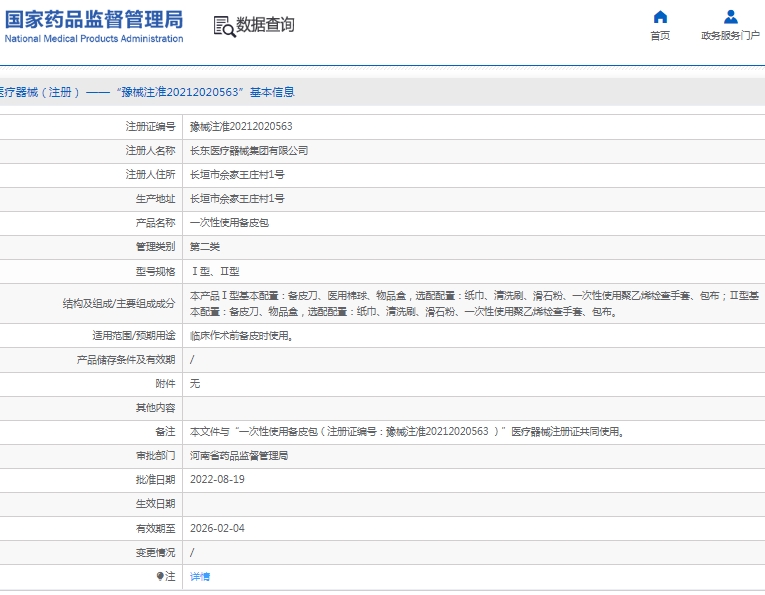Click the 国家药品监督管理局 logo
Viewport: 765px width, 595px height.
[x=94, y=20]
